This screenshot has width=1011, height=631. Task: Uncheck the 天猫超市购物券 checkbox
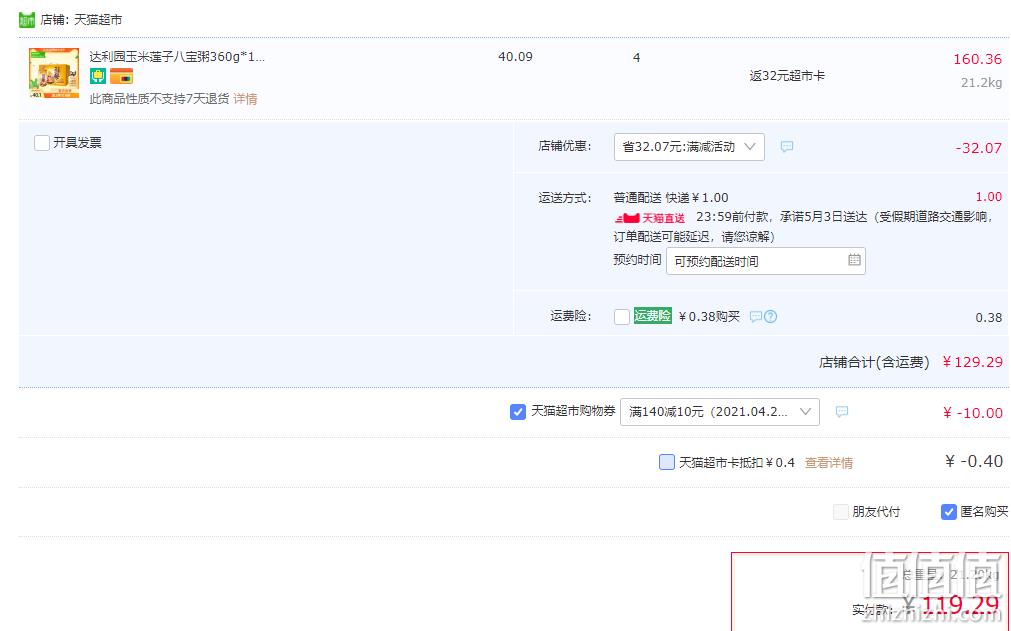(518, 412)
